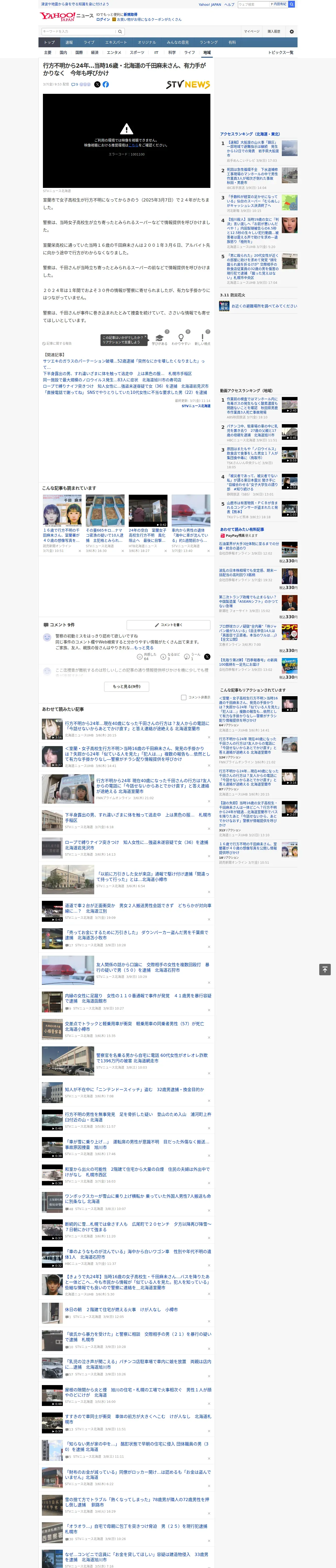Open the エキスパート tab
Image resolution: width=336 pixels, height=1568 pixels.
[116, 42]
